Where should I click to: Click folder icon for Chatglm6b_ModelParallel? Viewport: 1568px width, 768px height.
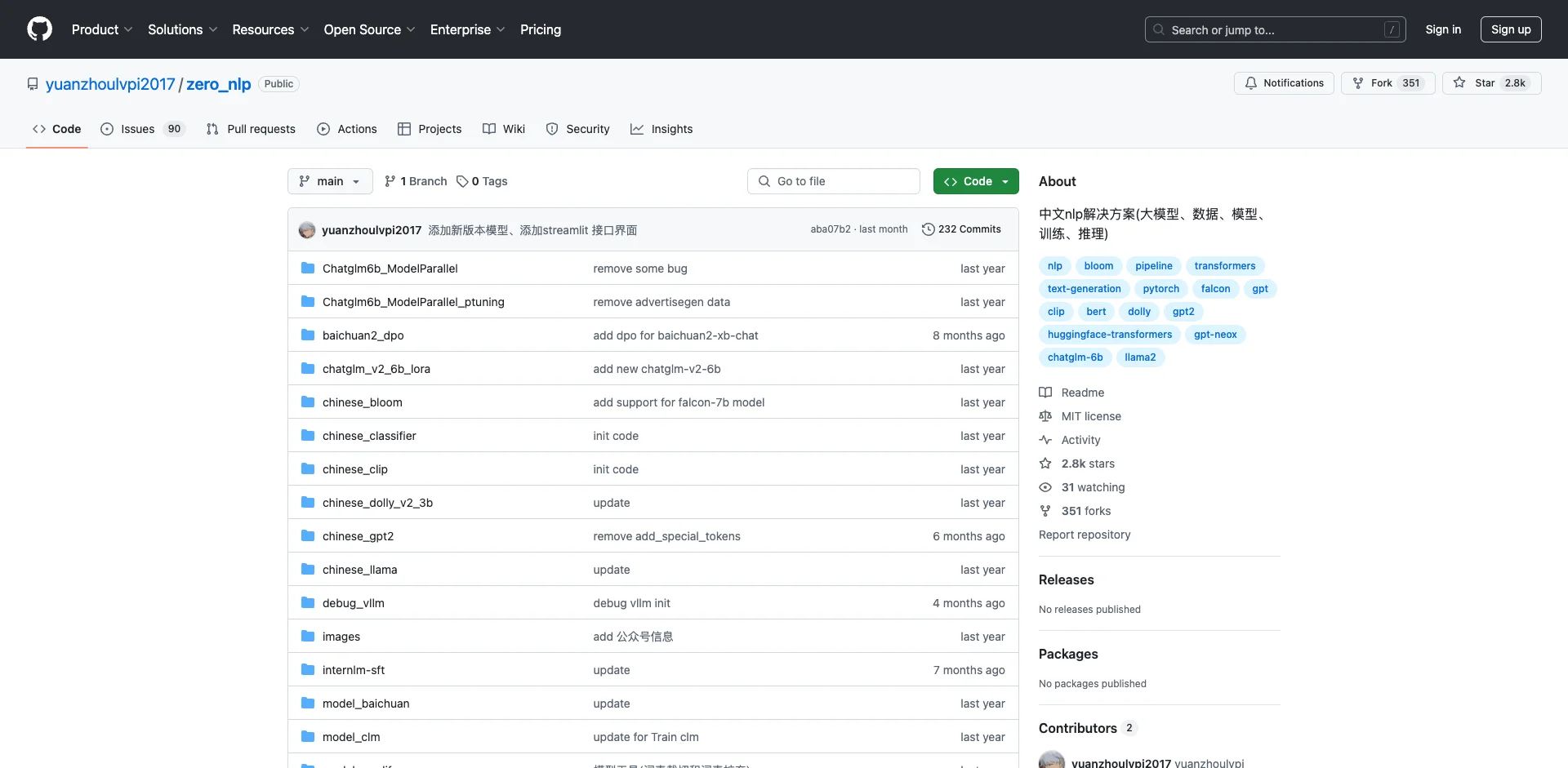(x=308, y=269)
